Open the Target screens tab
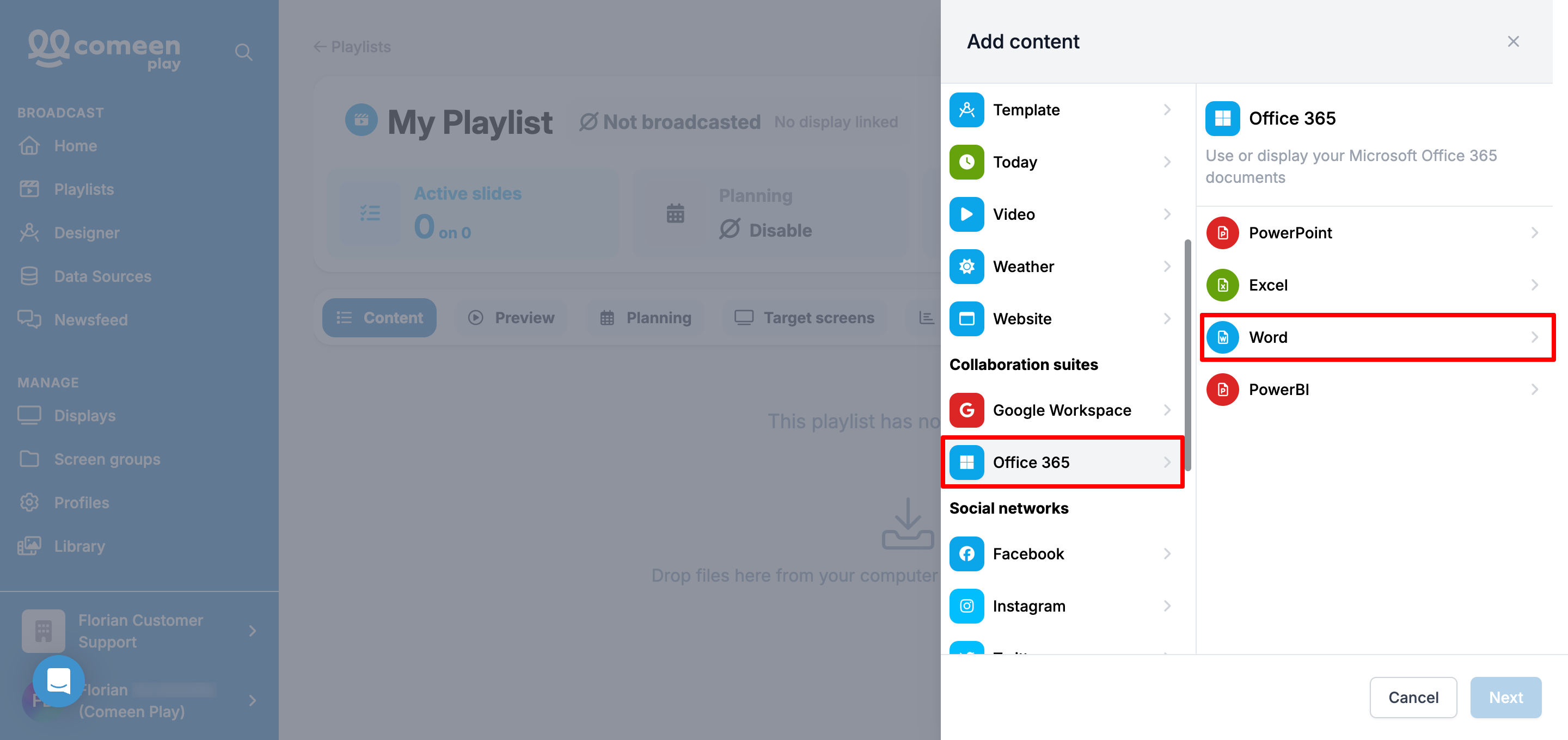Image resolution: width=1568 pixels, height=740 pixels. (x=805, y=318)
